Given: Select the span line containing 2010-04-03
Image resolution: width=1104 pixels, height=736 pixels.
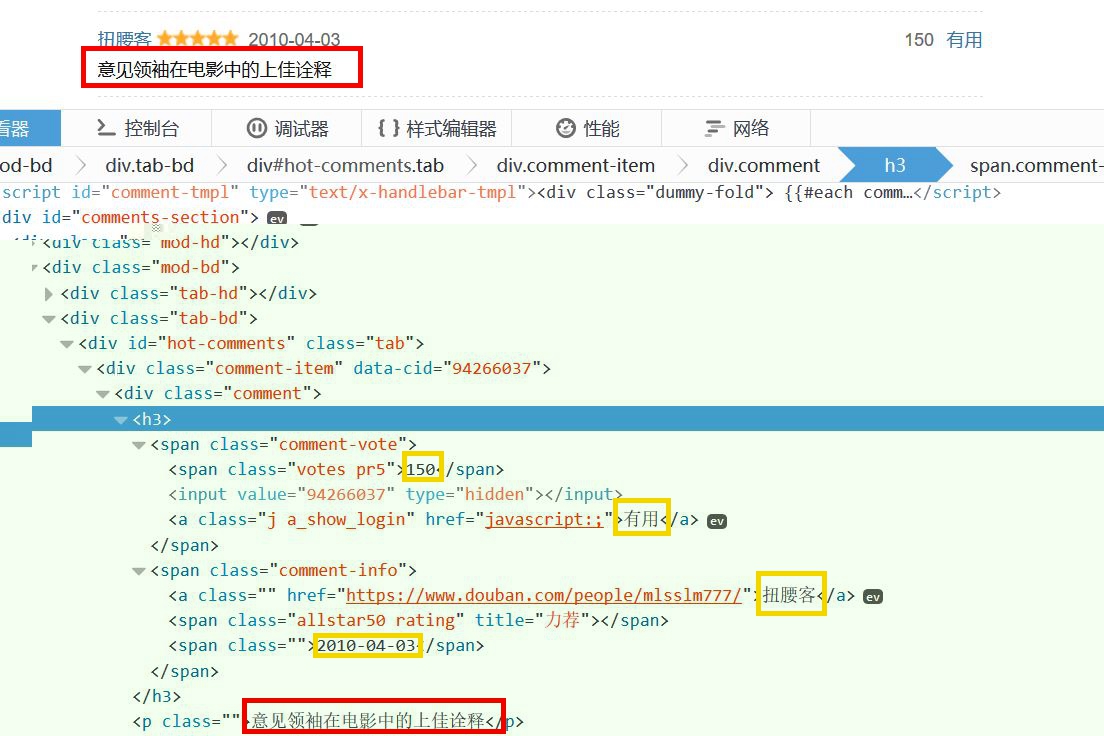Looking at the screenshot, I should [326, 646].
